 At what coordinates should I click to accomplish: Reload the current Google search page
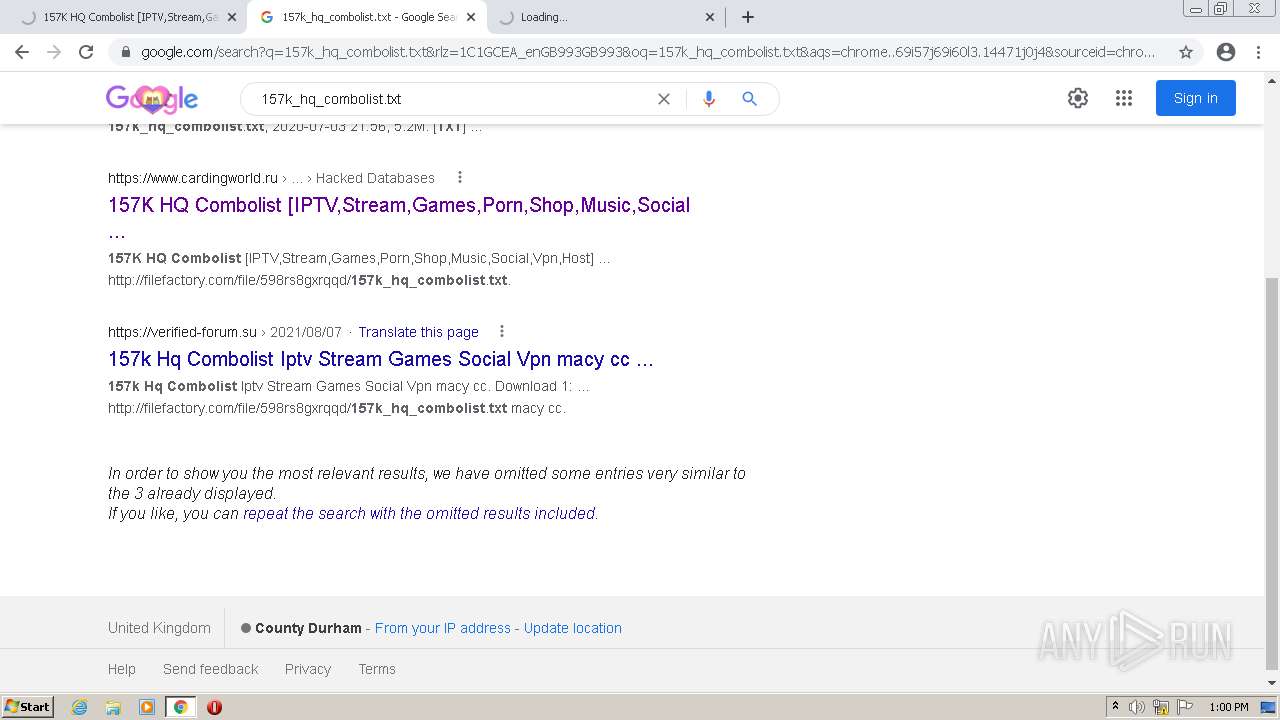click(86, 52)
